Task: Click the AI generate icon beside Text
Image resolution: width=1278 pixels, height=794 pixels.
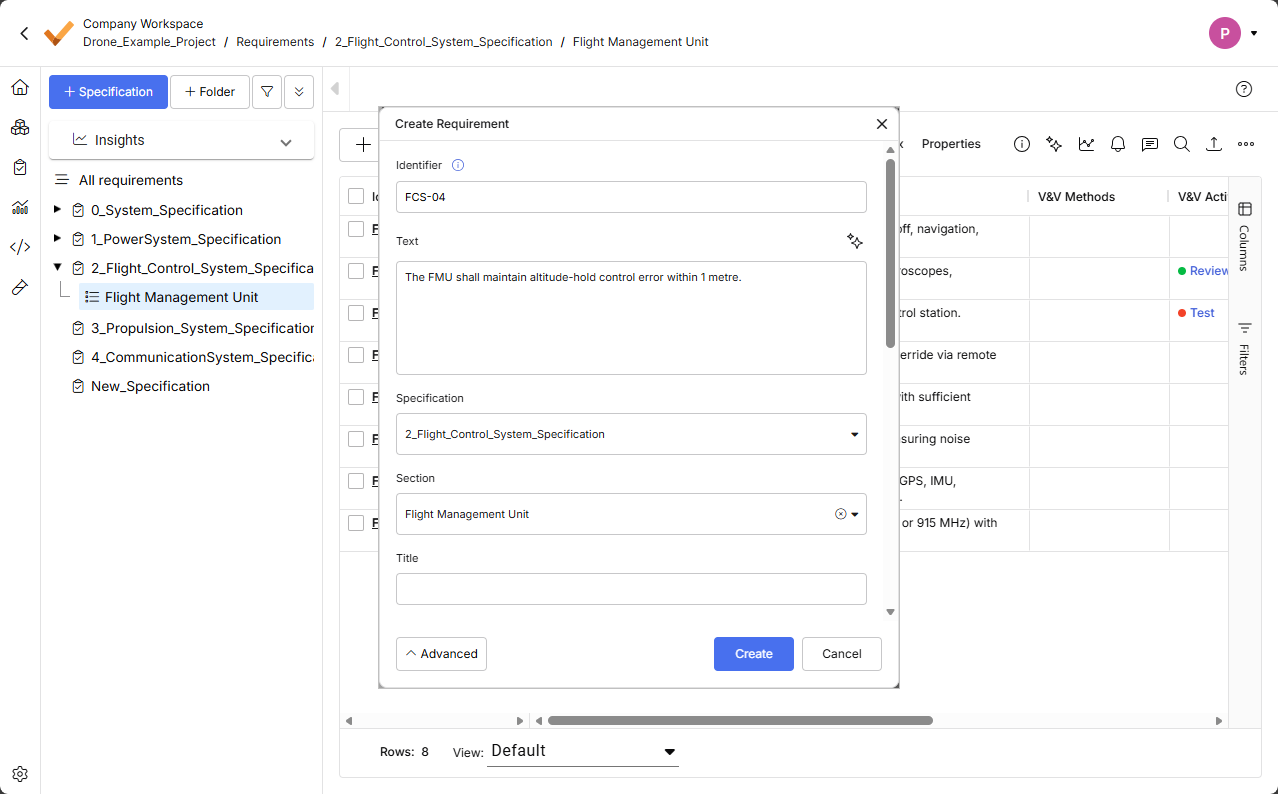Action: [854, 241]
